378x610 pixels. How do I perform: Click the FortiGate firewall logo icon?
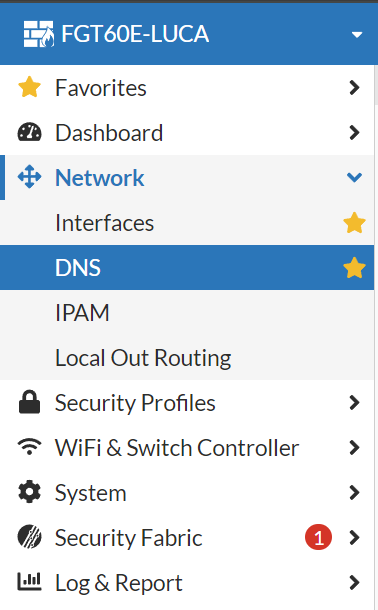click(38, 34)
